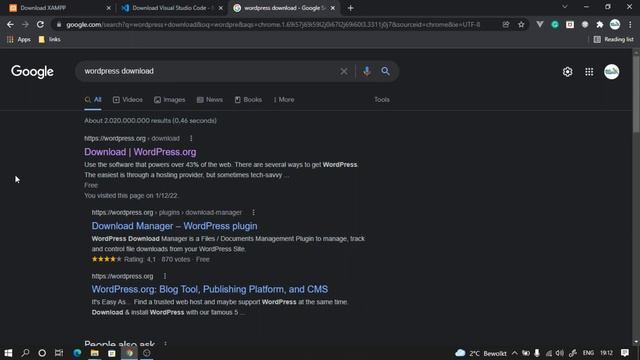Open Task View on the taskbar

(59, 353)
